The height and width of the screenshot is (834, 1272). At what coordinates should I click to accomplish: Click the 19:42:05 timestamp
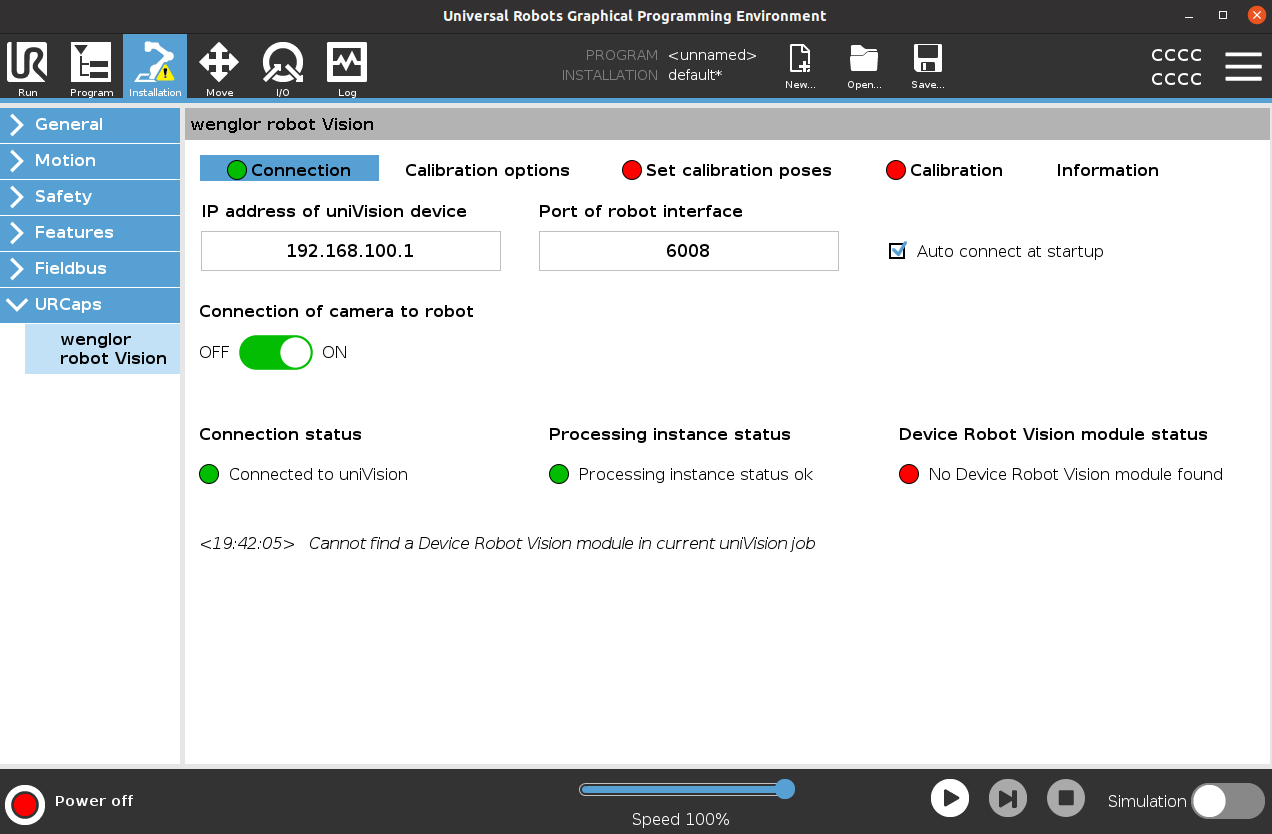pyautogui.click(x=247, y=543)
